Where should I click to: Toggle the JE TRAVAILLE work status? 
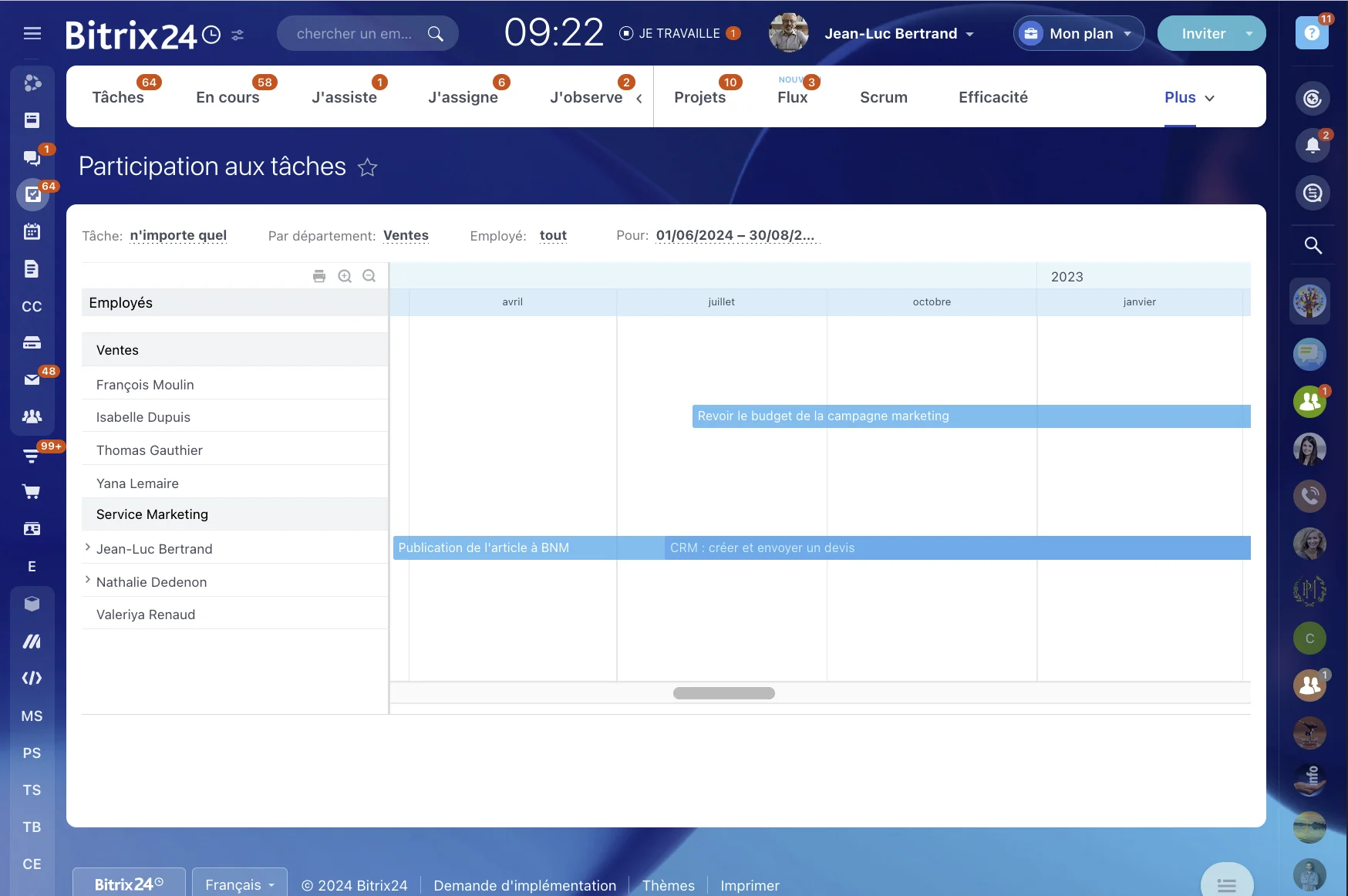click(x=669, y=33)
